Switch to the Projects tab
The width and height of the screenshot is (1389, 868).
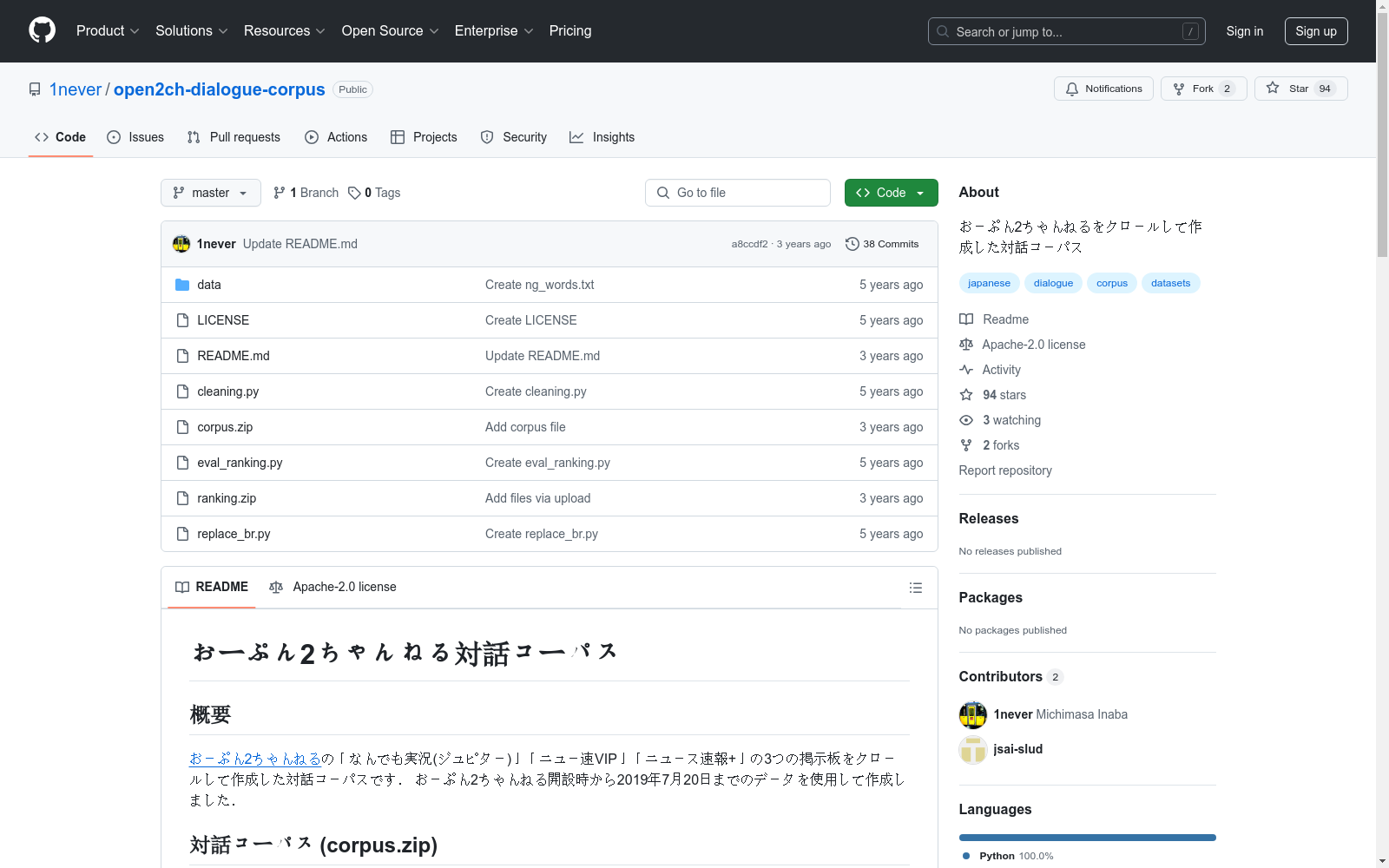click(424, 137)
